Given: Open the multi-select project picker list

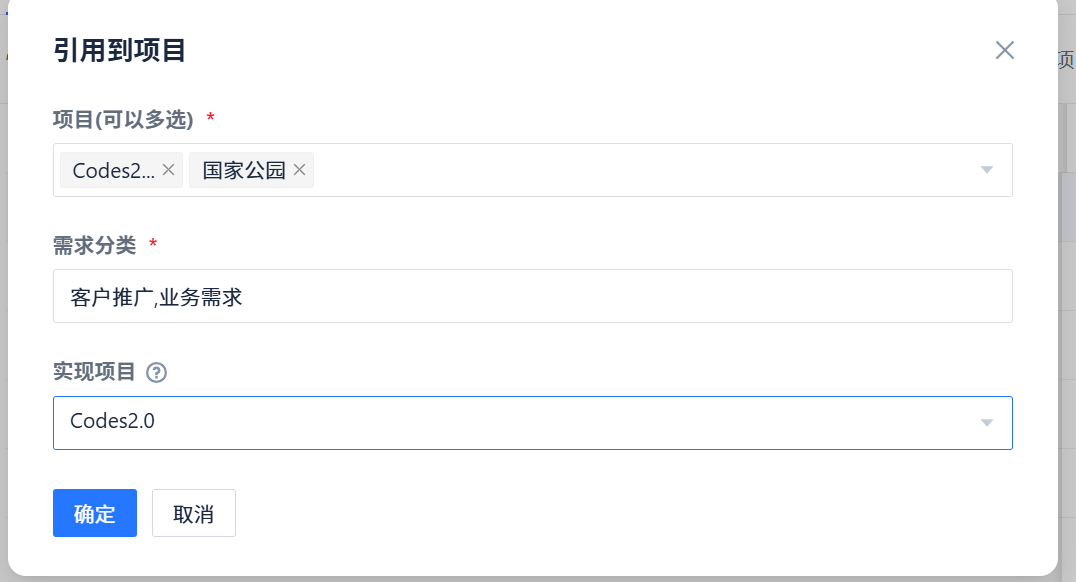Looking at the screenshot, I should coord(987,170).
